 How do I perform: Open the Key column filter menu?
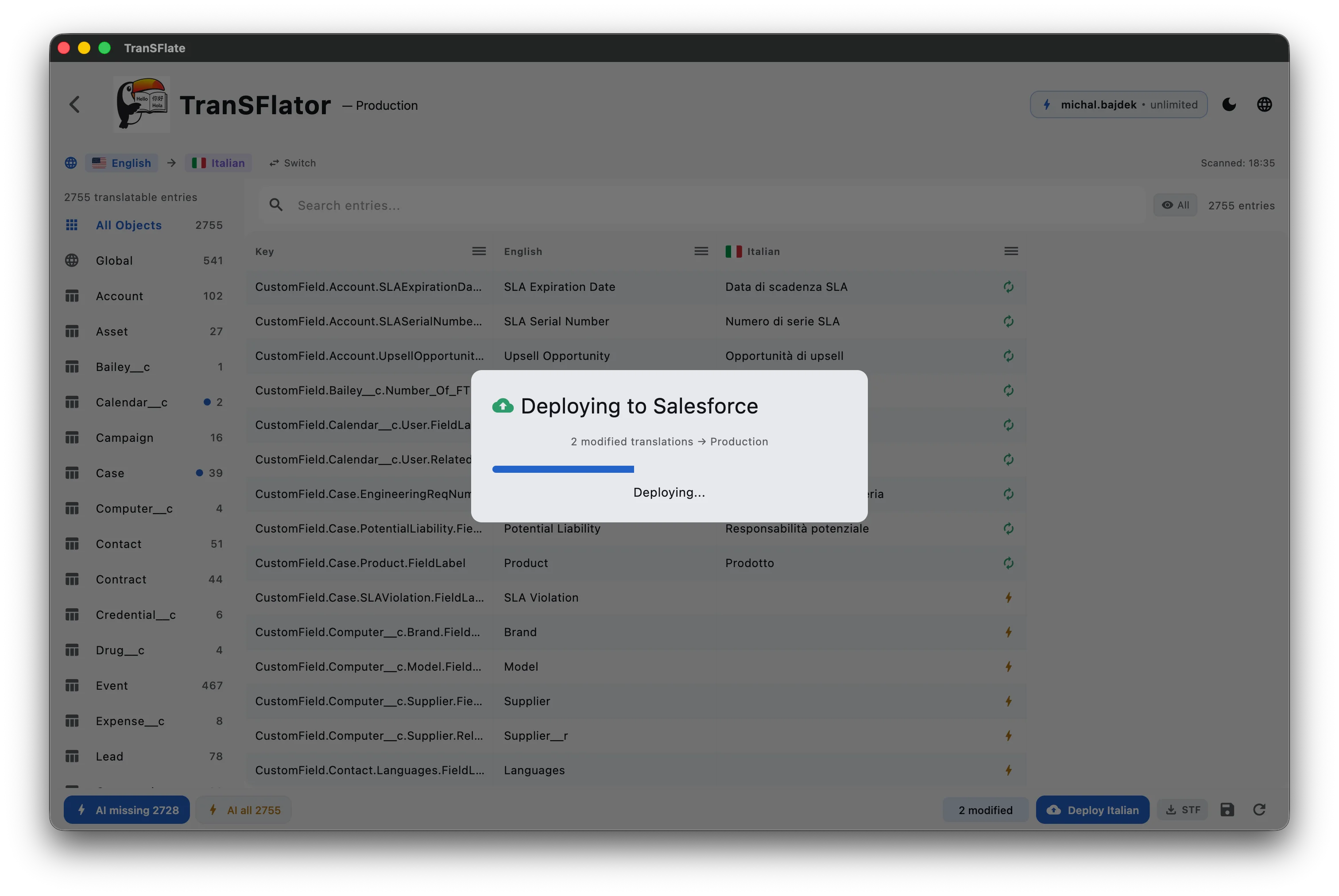479,251
